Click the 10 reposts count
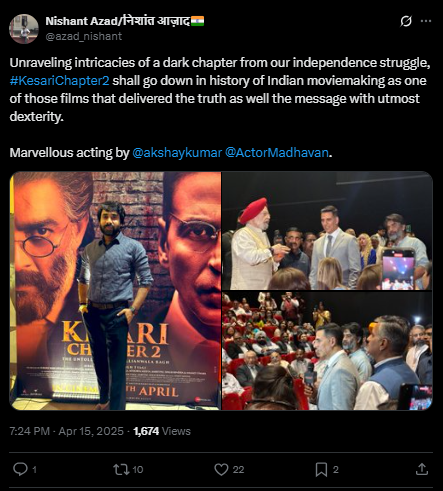This screenshot has width=443, height=491. (x=138, y=469)
